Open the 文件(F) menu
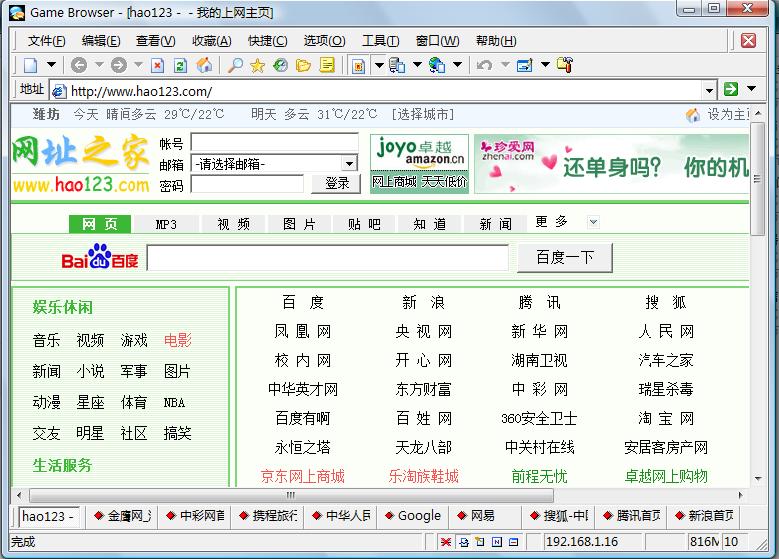779x559 pixels. 47,41
